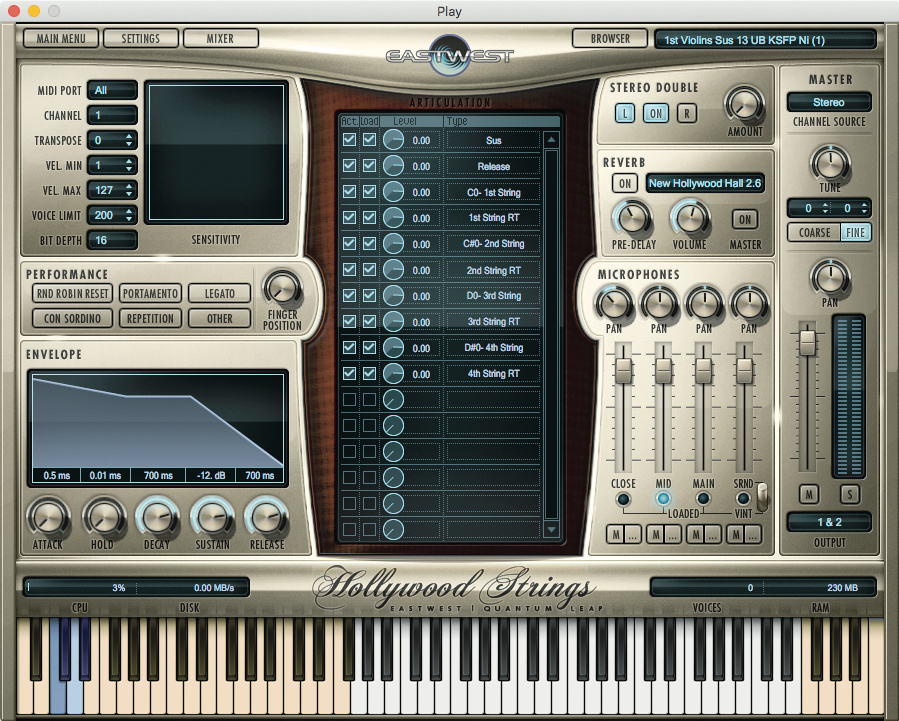Expand the MIDI Port All dropdown

[112, 91]
